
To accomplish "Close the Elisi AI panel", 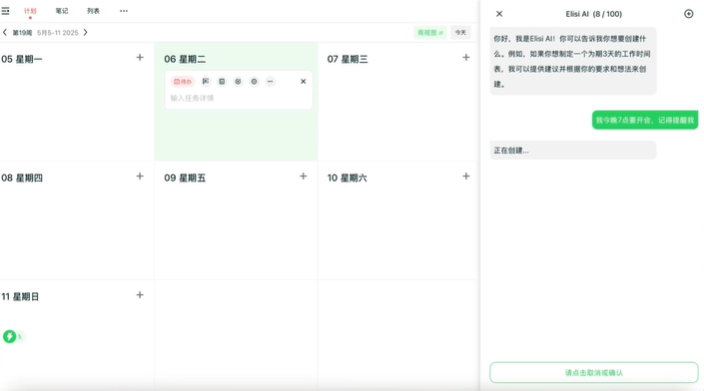I will [x=499, y=14].
